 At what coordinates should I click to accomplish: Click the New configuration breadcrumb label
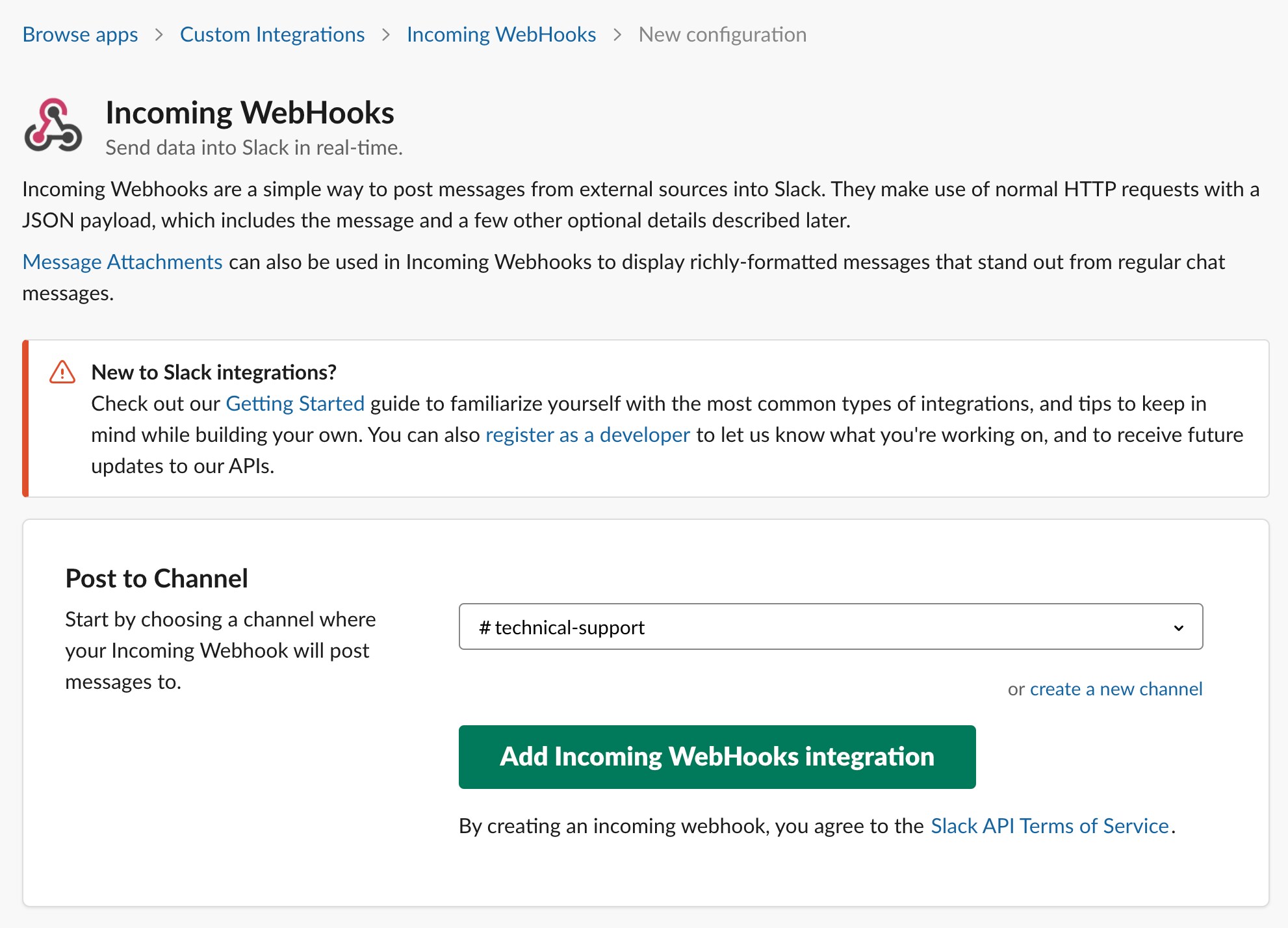tap(722, 34)
